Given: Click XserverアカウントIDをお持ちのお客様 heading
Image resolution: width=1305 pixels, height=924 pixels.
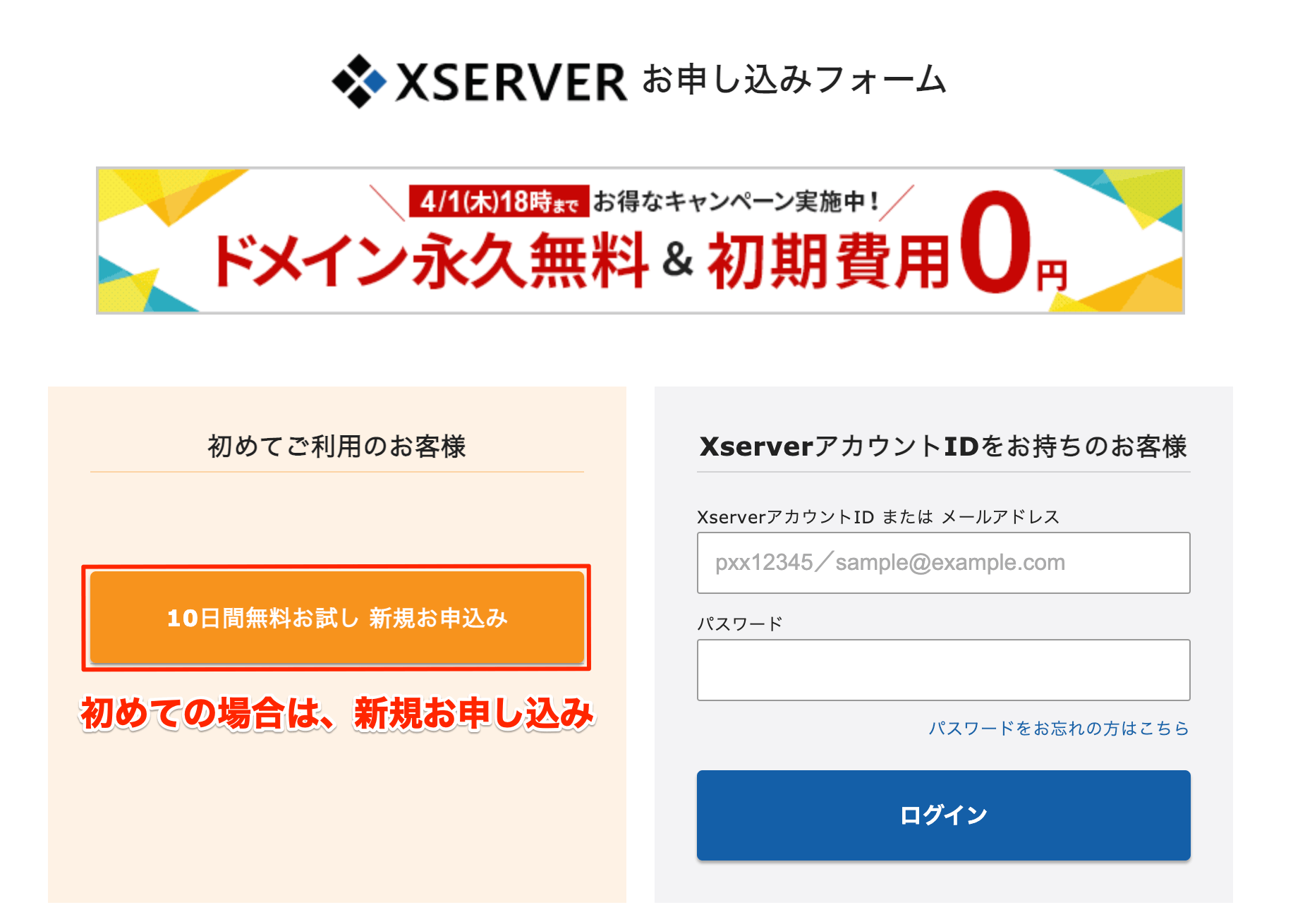Looking at the screenshot, I should coord(943,446).
